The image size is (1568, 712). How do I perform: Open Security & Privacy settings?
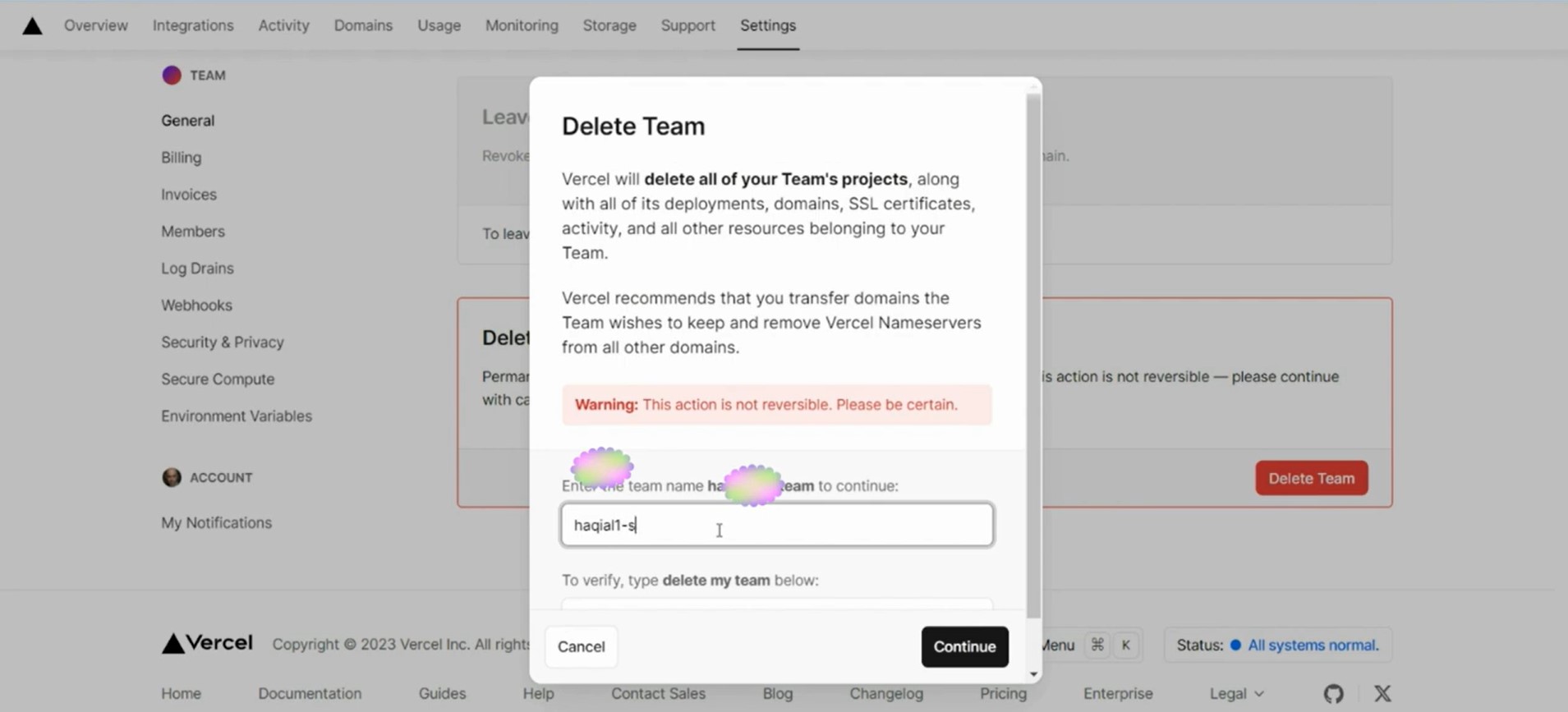tap(223, 342)
